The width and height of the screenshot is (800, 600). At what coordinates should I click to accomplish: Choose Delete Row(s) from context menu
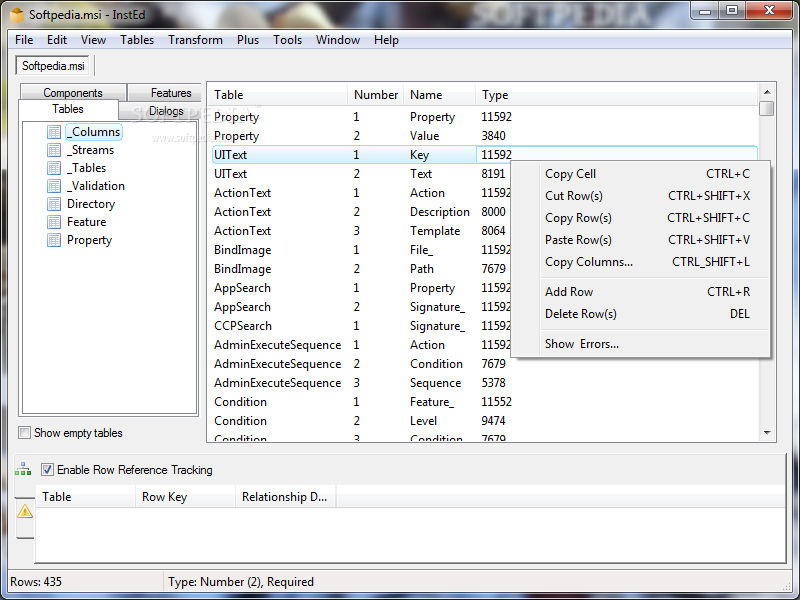click(x=641, y=314)
